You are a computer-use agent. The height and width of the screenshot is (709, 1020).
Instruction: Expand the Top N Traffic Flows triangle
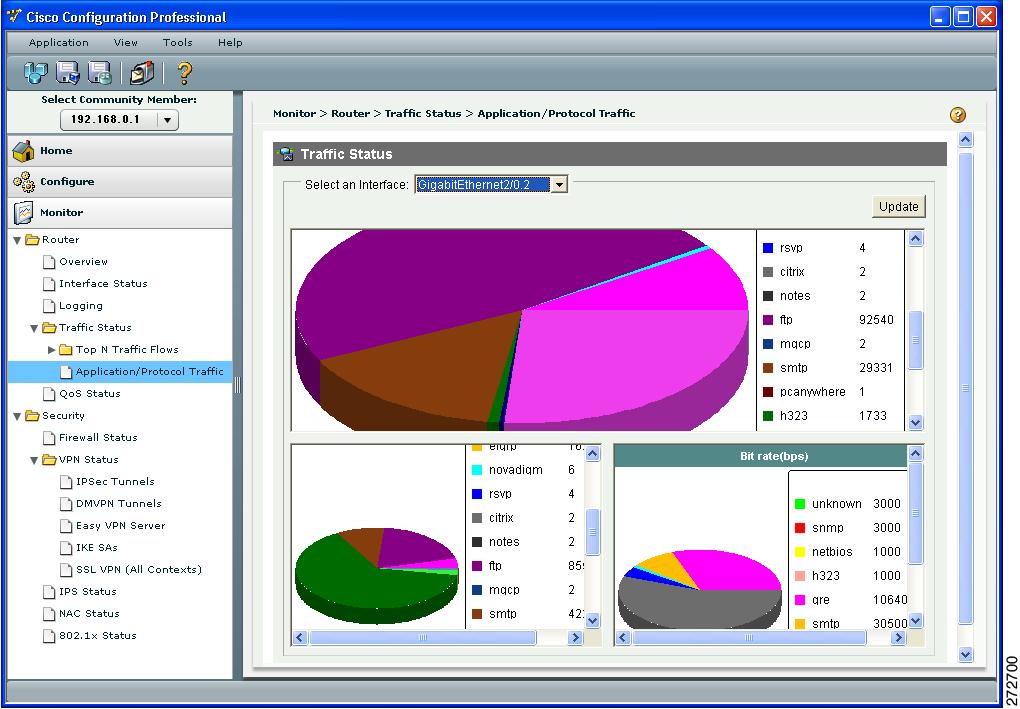(51, 349)
